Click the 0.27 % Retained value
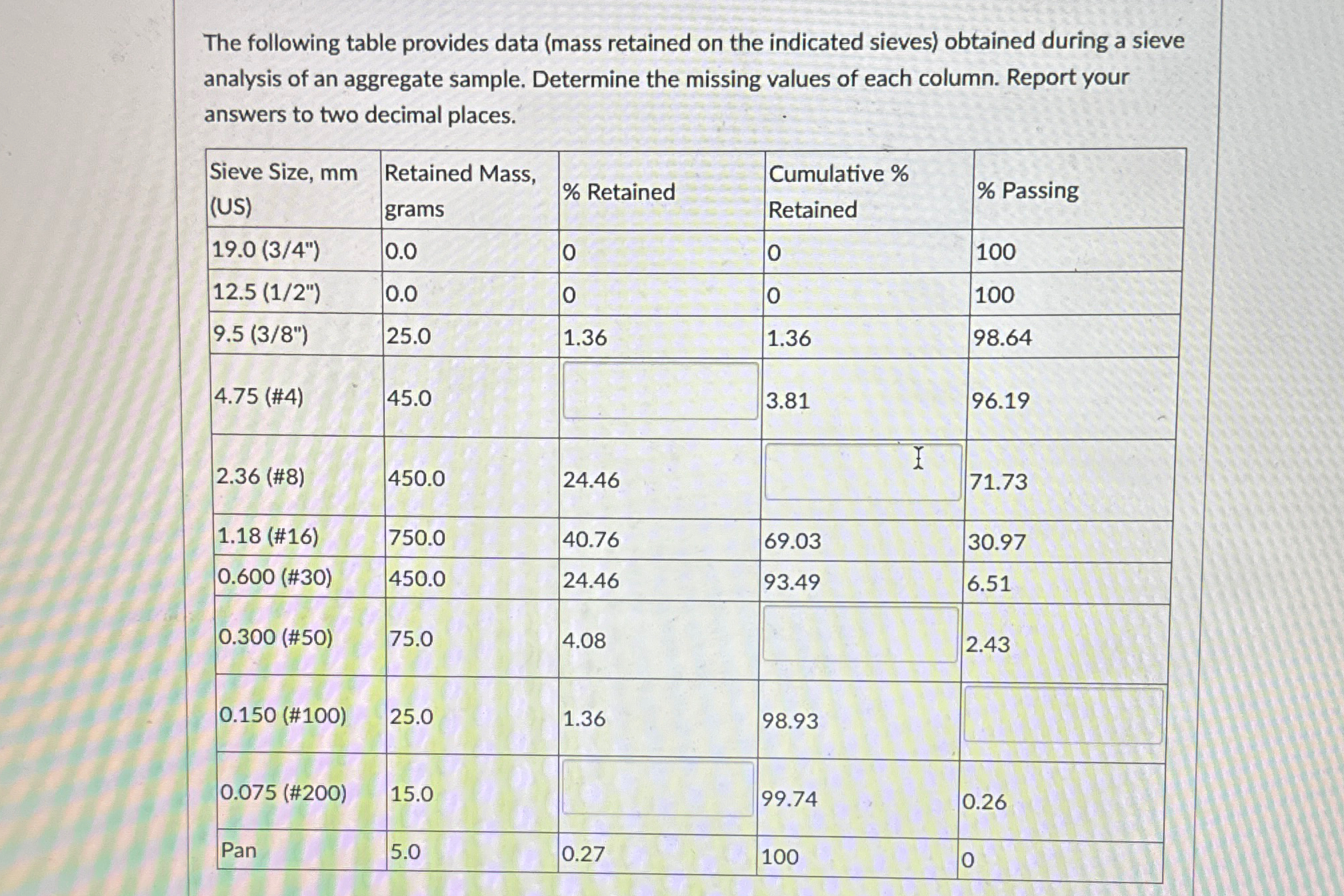The height and width of the screenshot is (896, 1344). click(583, 851)
